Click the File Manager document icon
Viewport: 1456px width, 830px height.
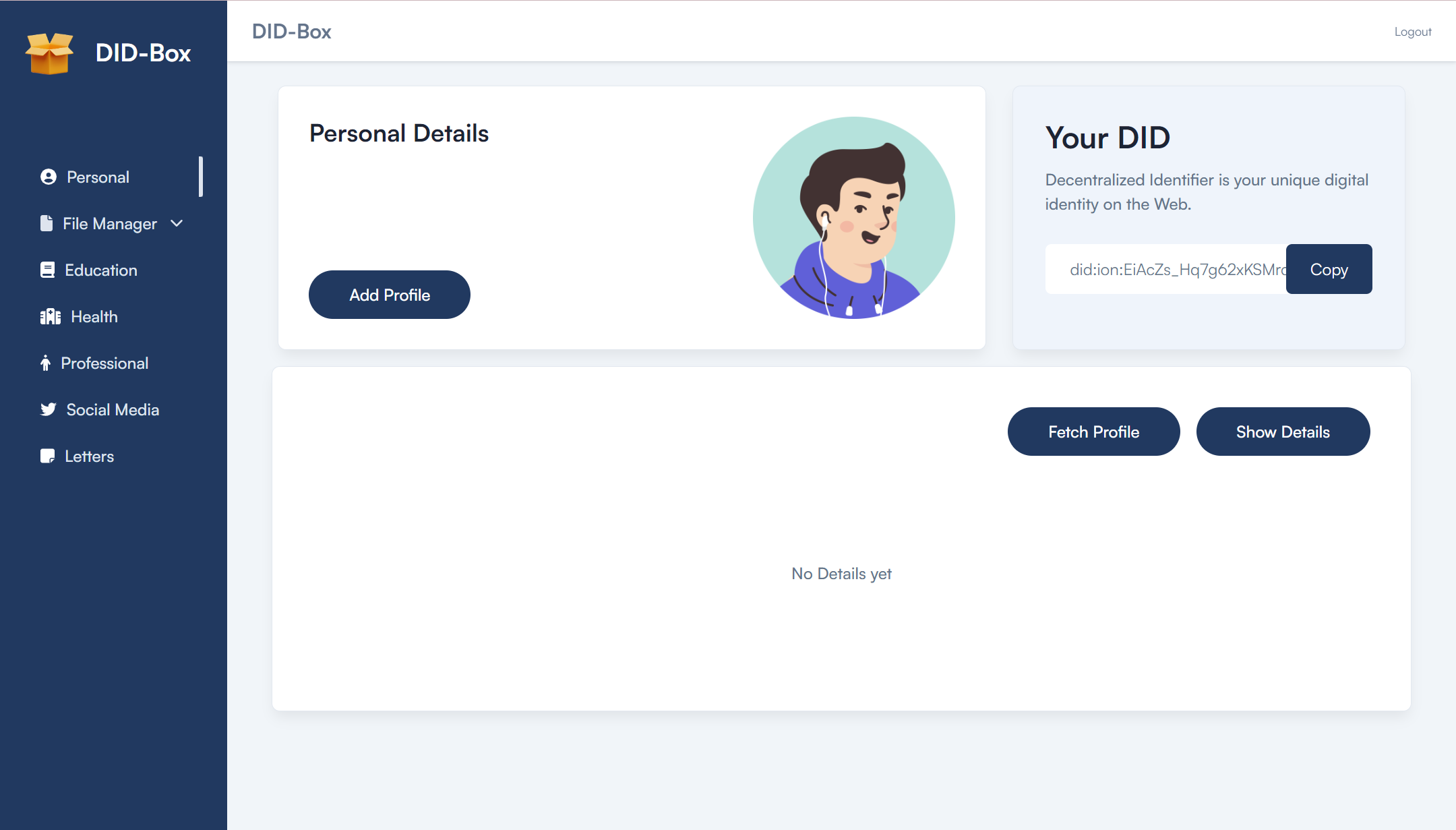(x=47, y=223)
